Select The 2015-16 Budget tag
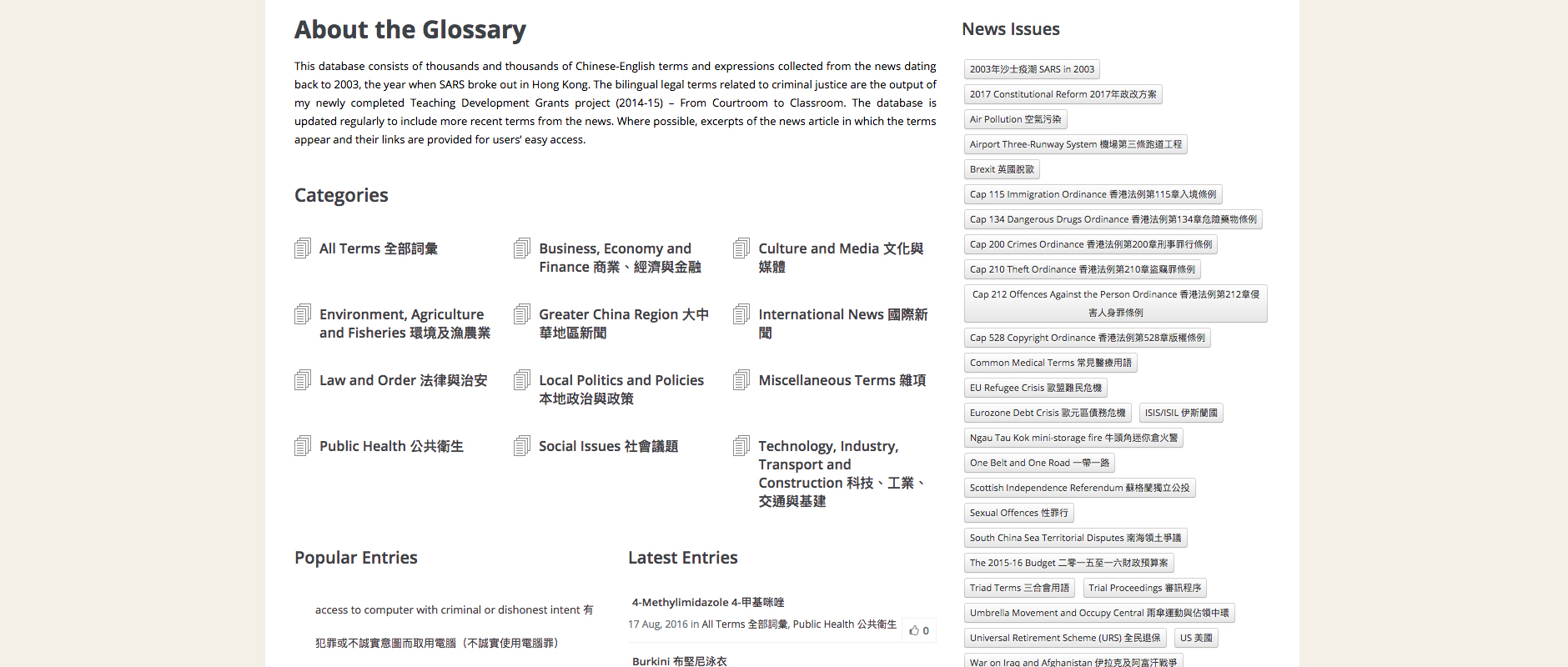The height and width of the screenshot is (667, 1568). [x=1068, y=563]
